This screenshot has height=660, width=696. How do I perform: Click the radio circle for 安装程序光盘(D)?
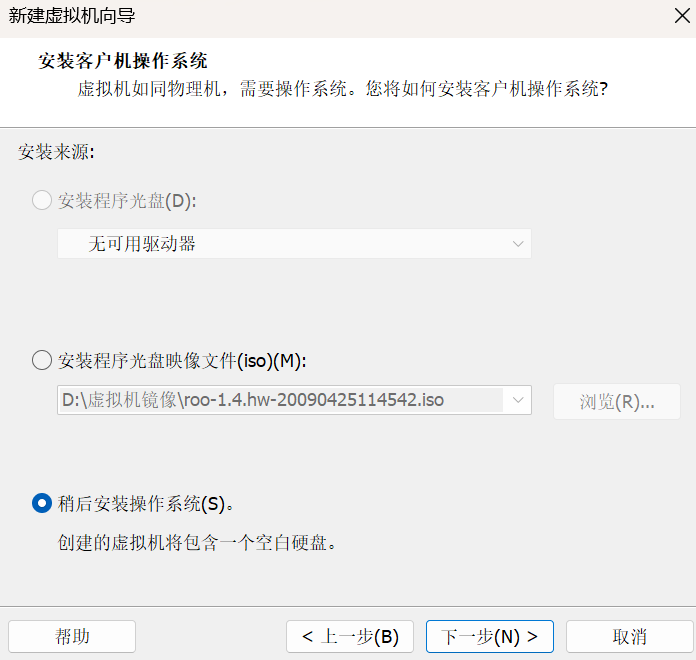pos(42,200)
